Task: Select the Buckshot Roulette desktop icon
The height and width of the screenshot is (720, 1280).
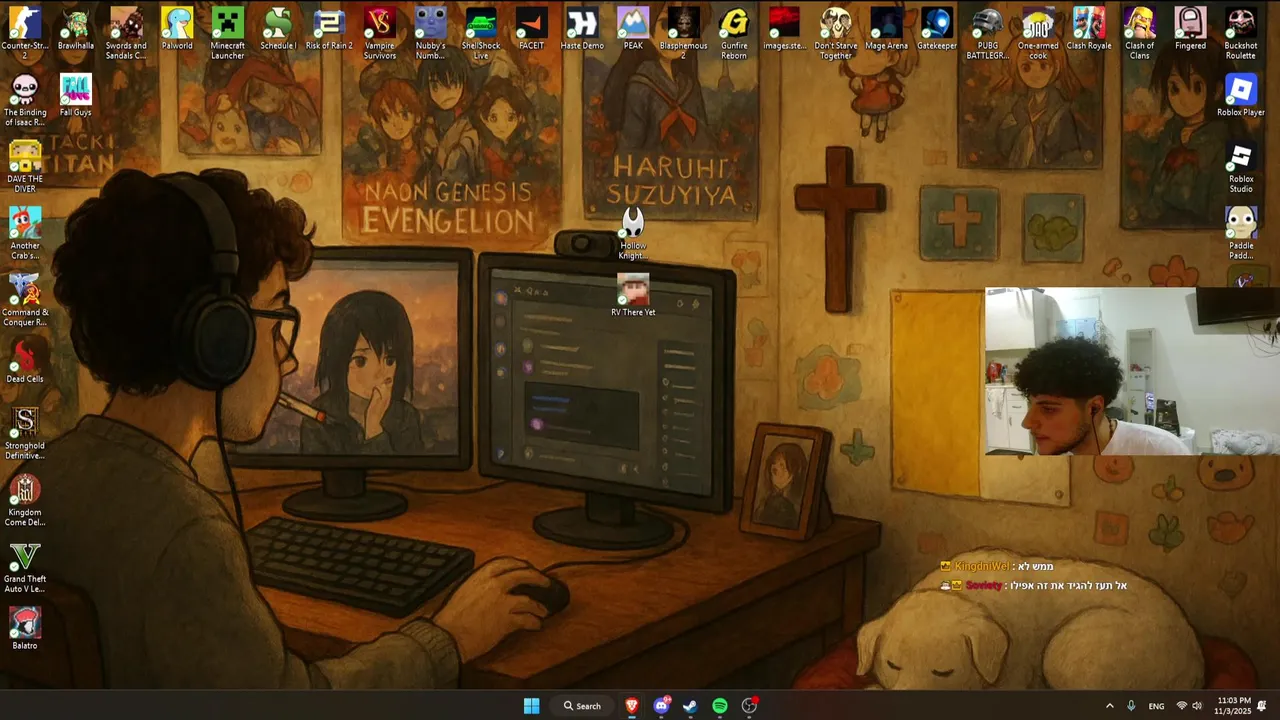Action: click(1241, 32)
